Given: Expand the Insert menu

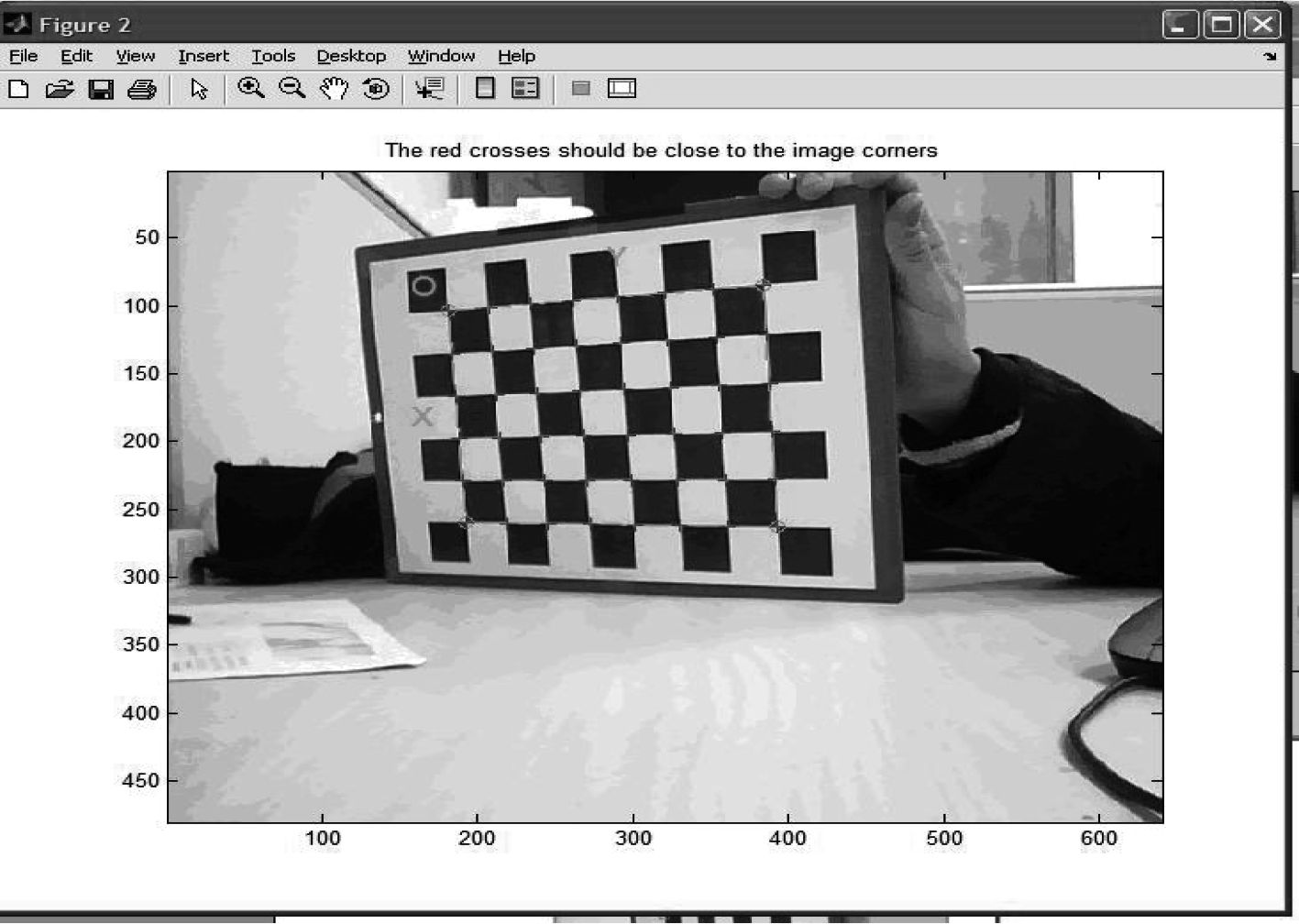Looking at the screenshot, I should coord(204,56).
